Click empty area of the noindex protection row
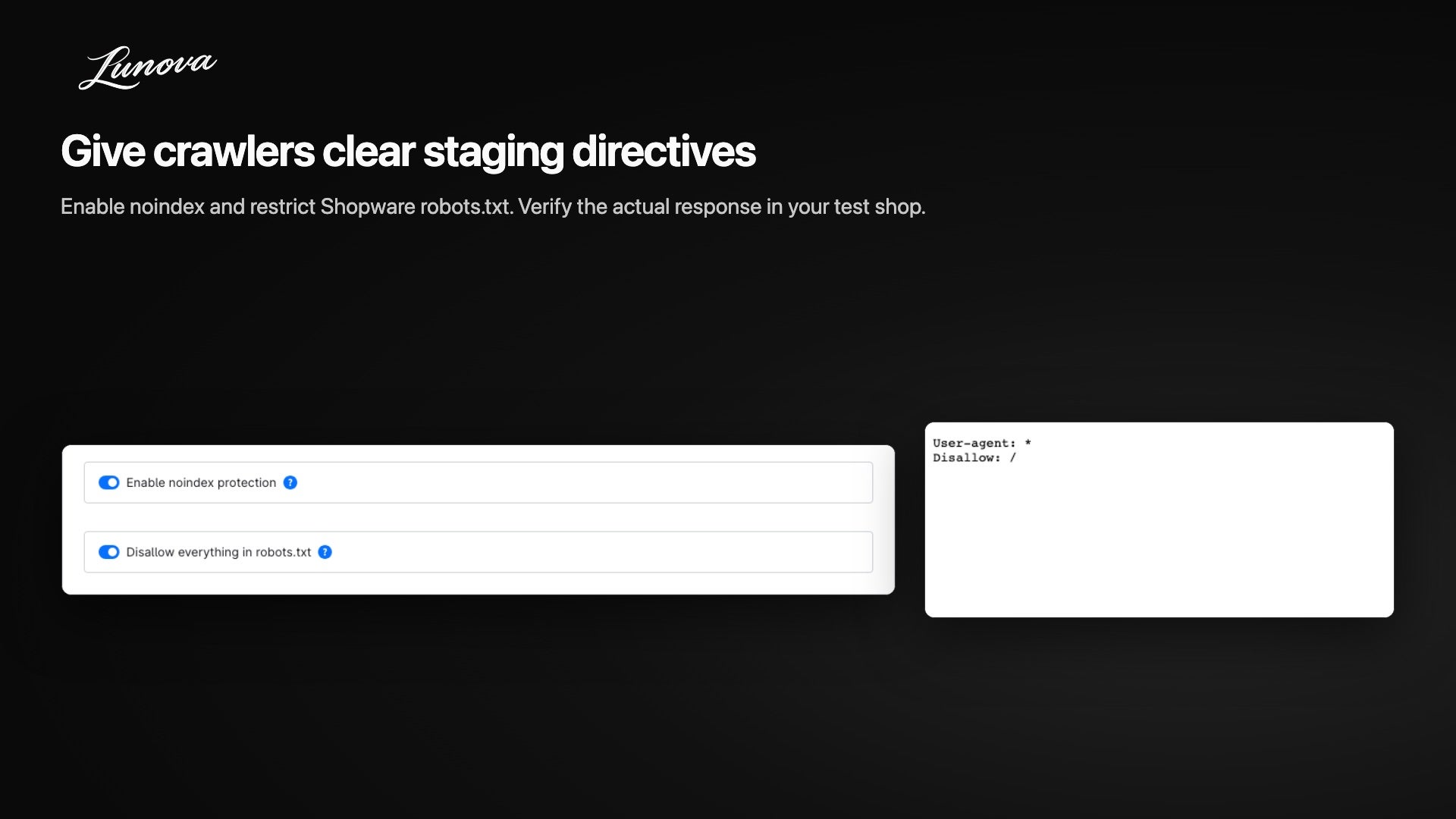The image size is (1456, 819). click(584, 482)
